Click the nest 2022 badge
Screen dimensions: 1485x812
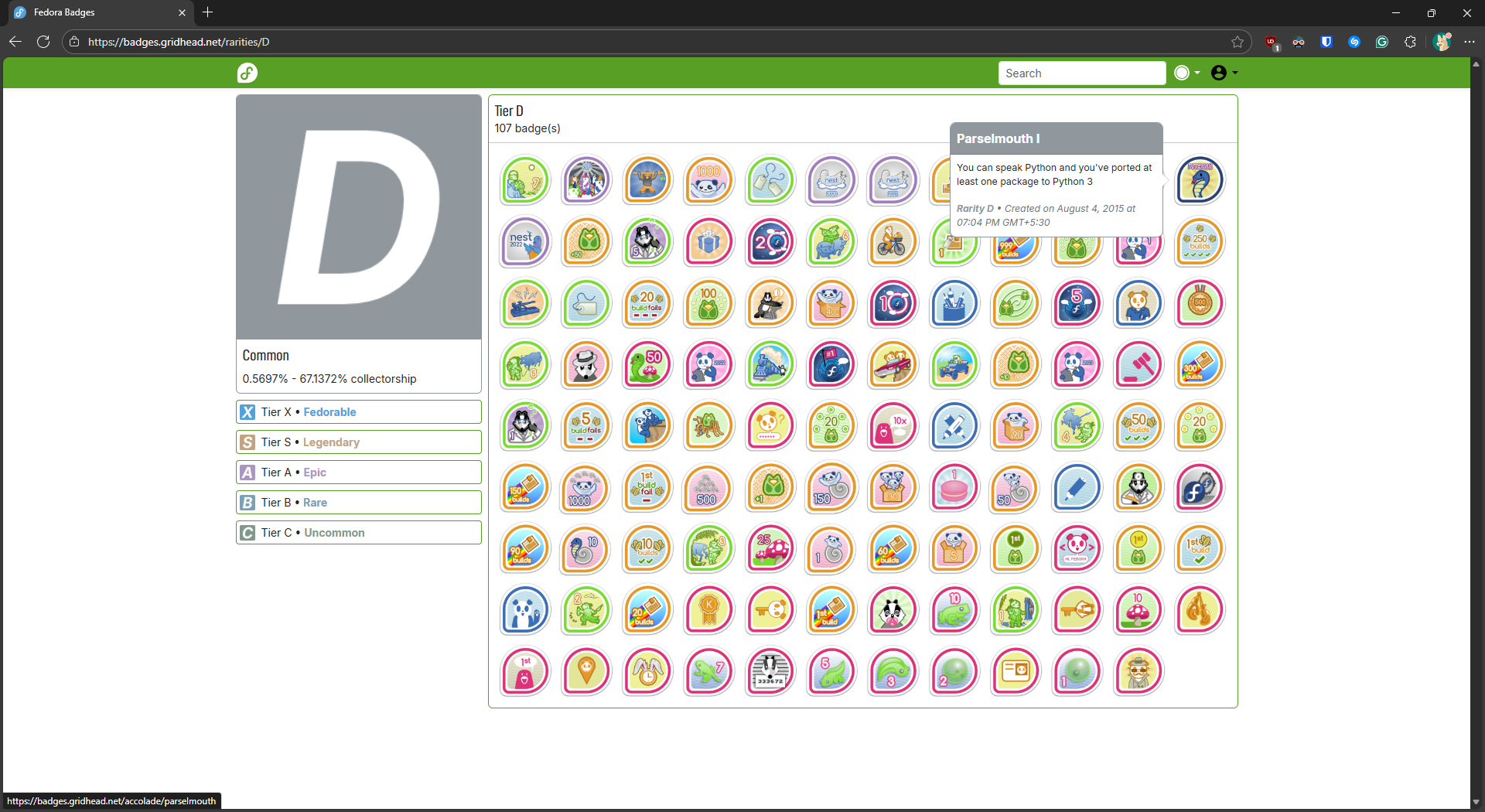tap(524, 242)
